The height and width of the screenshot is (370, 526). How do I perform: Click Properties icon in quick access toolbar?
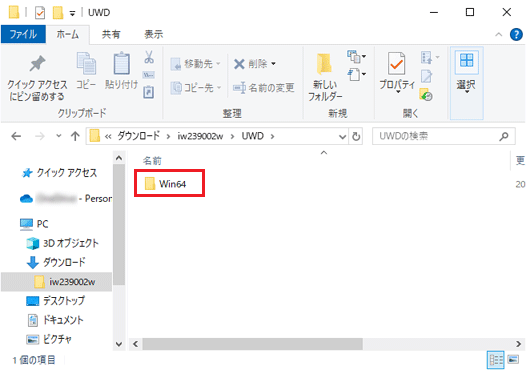(x=40, y=13)
